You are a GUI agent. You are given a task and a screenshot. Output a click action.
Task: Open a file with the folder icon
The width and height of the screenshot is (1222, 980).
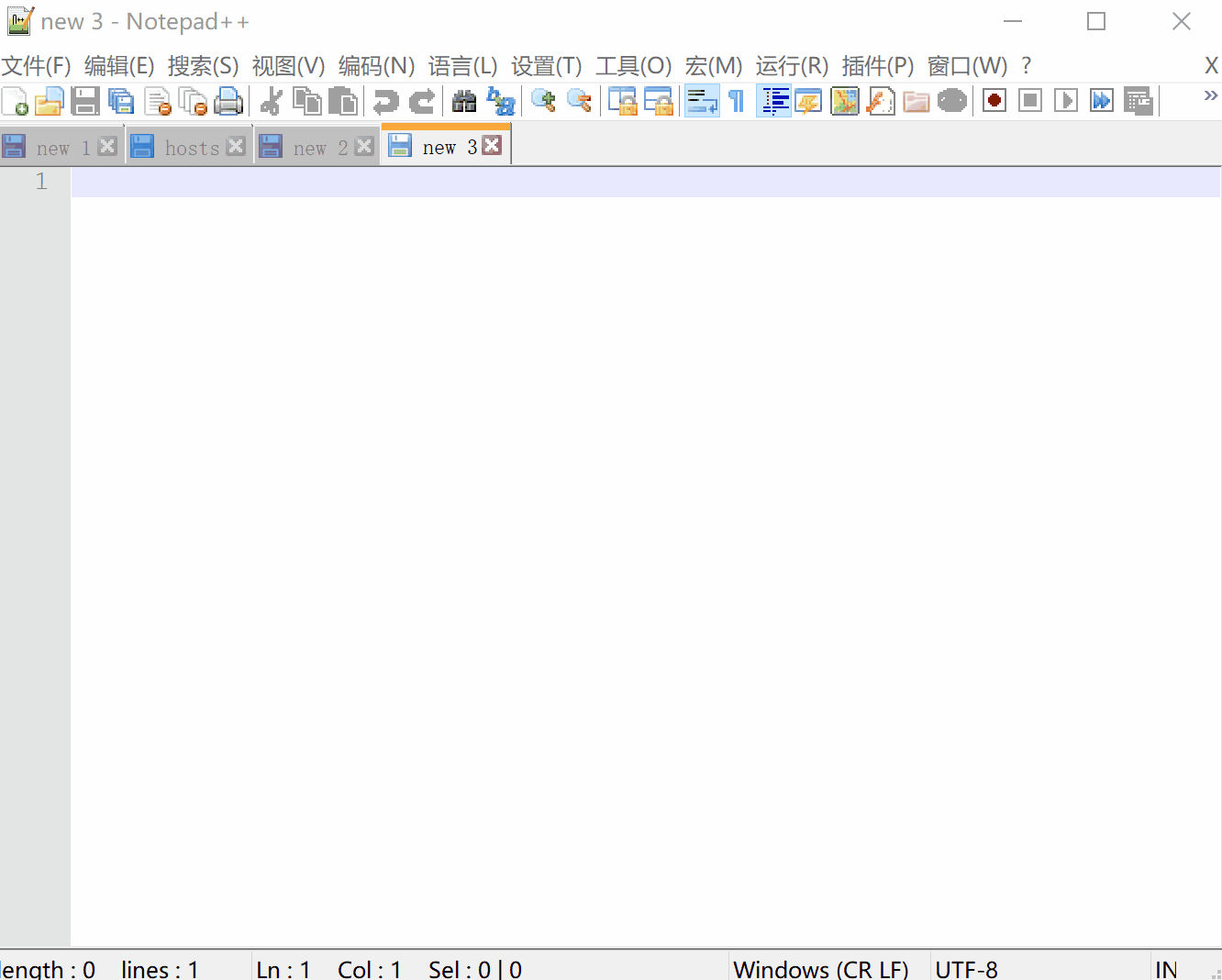pyautogui.click(x=49, y=101)
